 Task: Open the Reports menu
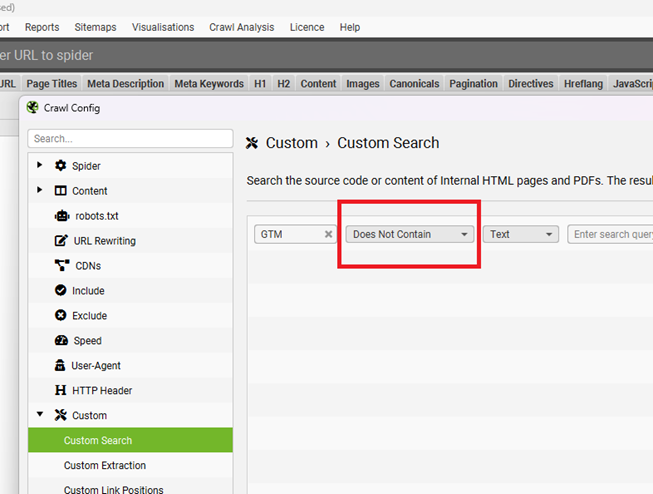(42, 27)
